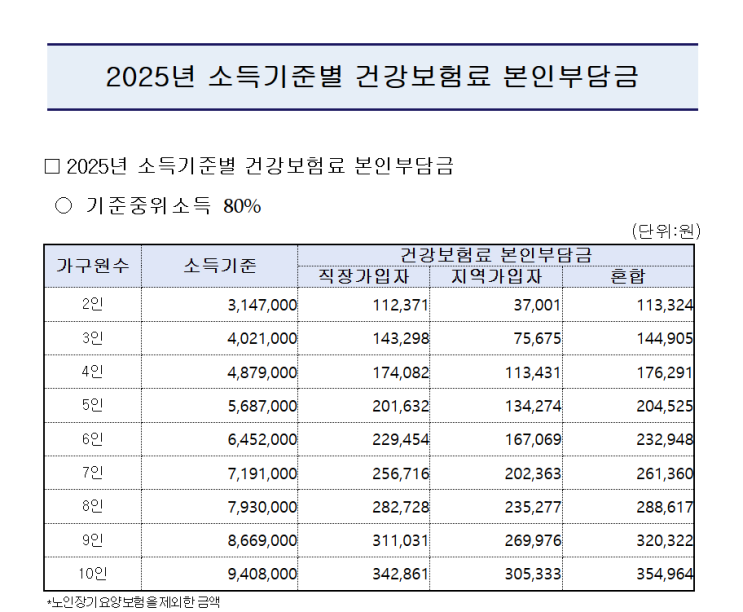Click cell value 354,964
This screenshot has height=612, width=743.
pos(665,574)
